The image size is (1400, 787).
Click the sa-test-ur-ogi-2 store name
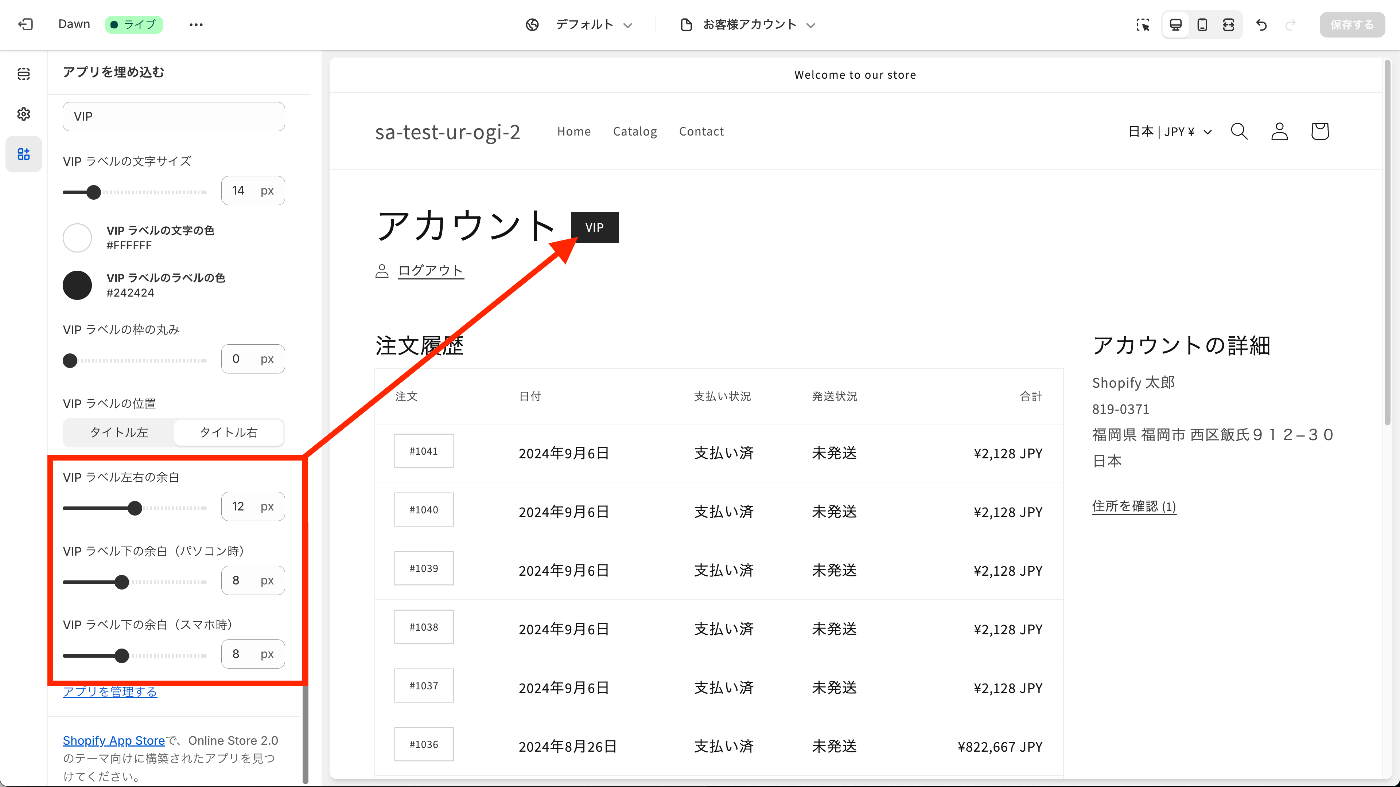point(448,132)
